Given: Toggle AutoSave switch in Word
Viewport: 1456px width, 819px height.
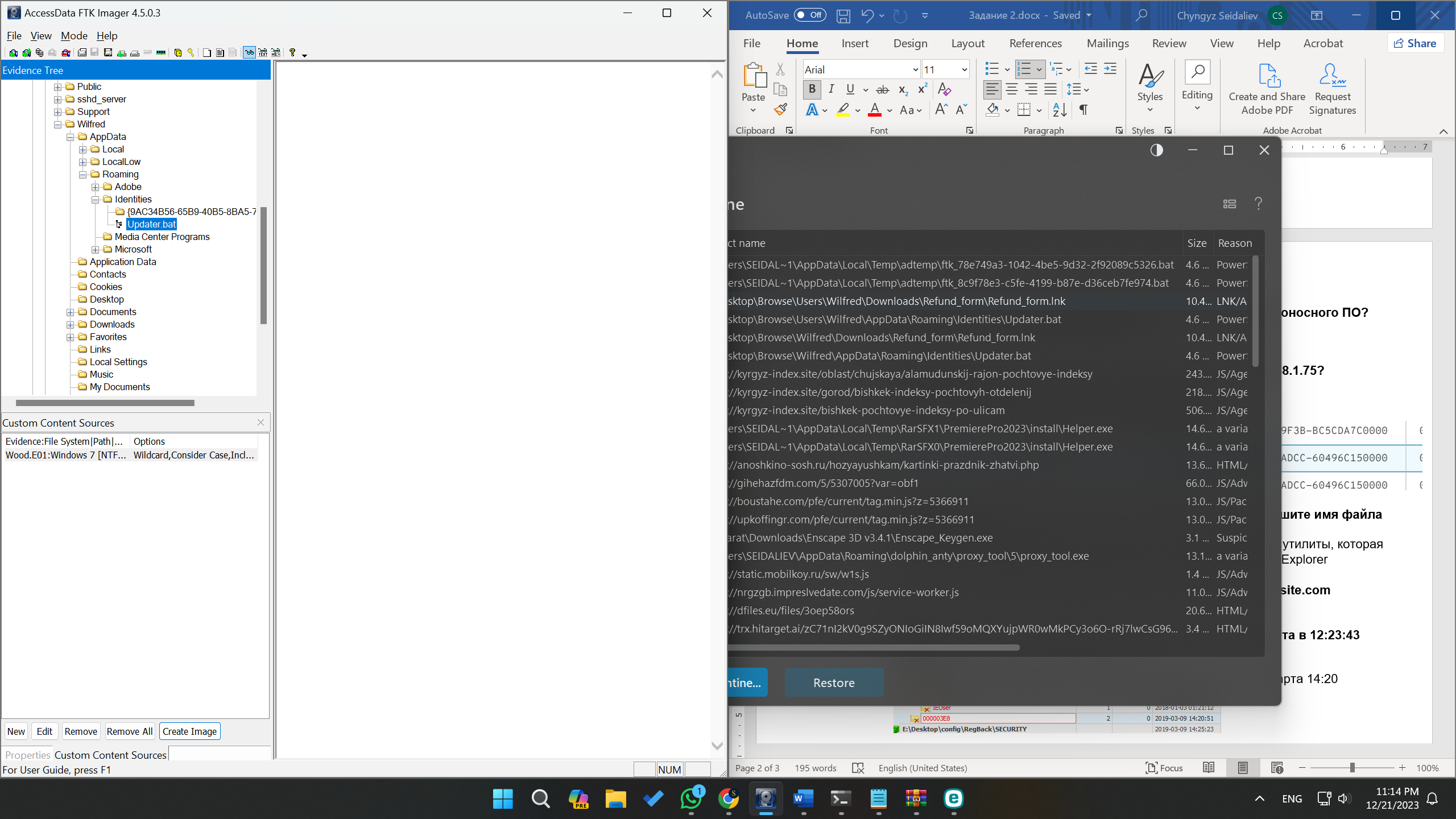Looking at the screenshot, I should (809, 15).
